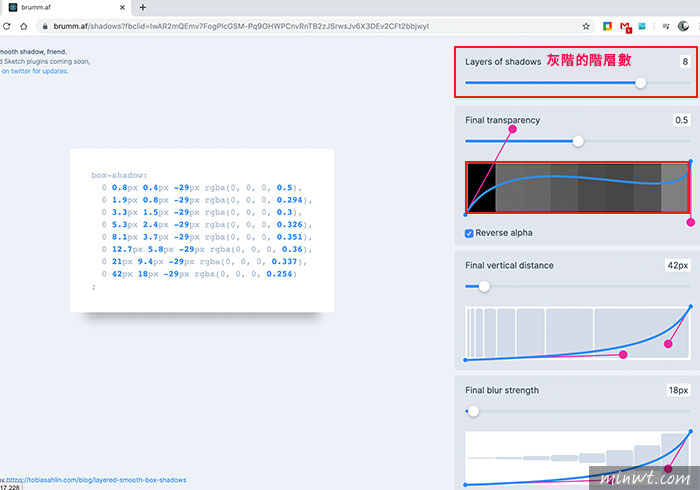
Task: Click the Final vertical distance slider handle
Action: 484,287
